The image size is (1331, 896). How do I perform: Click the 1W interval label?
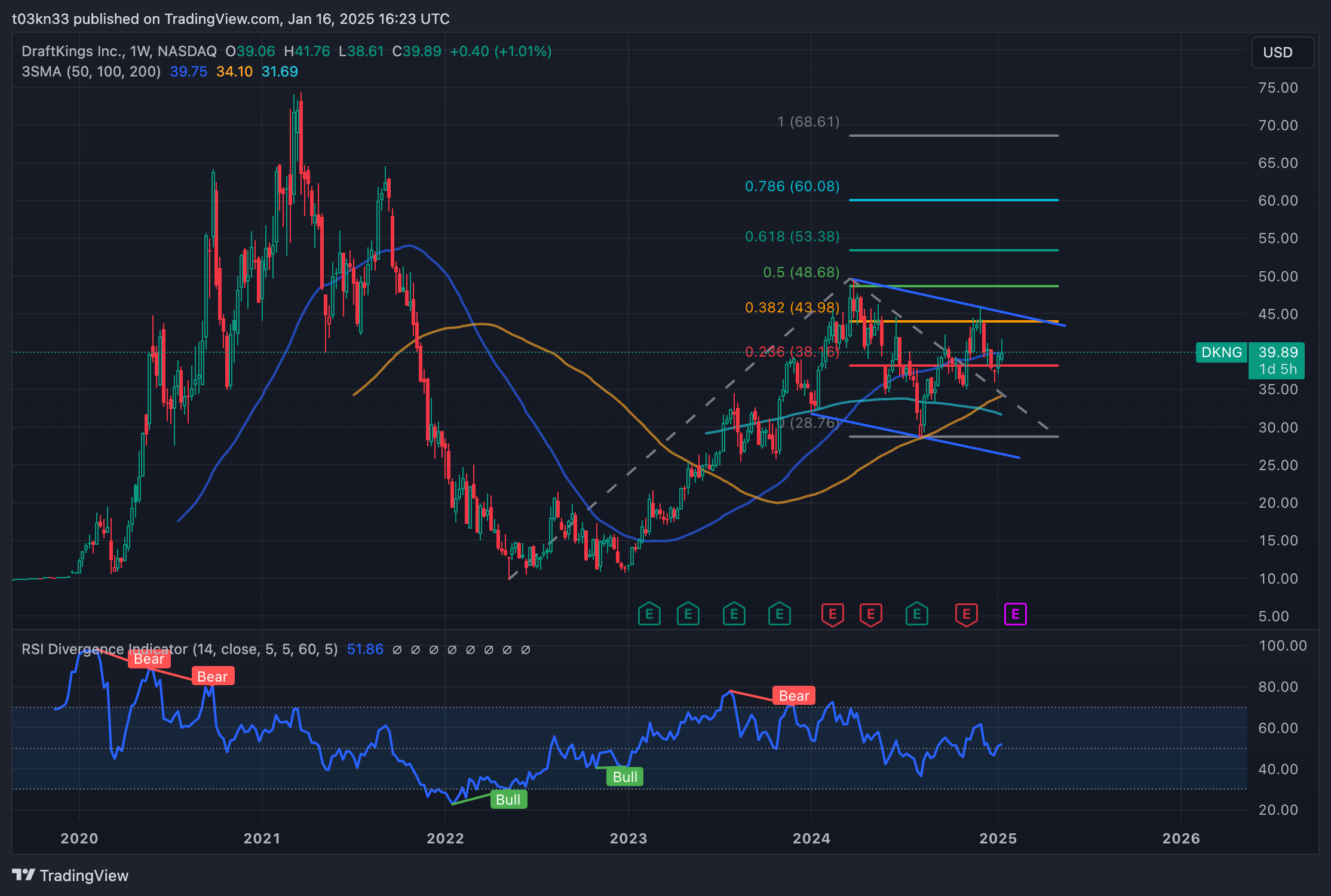coord(139,51)
